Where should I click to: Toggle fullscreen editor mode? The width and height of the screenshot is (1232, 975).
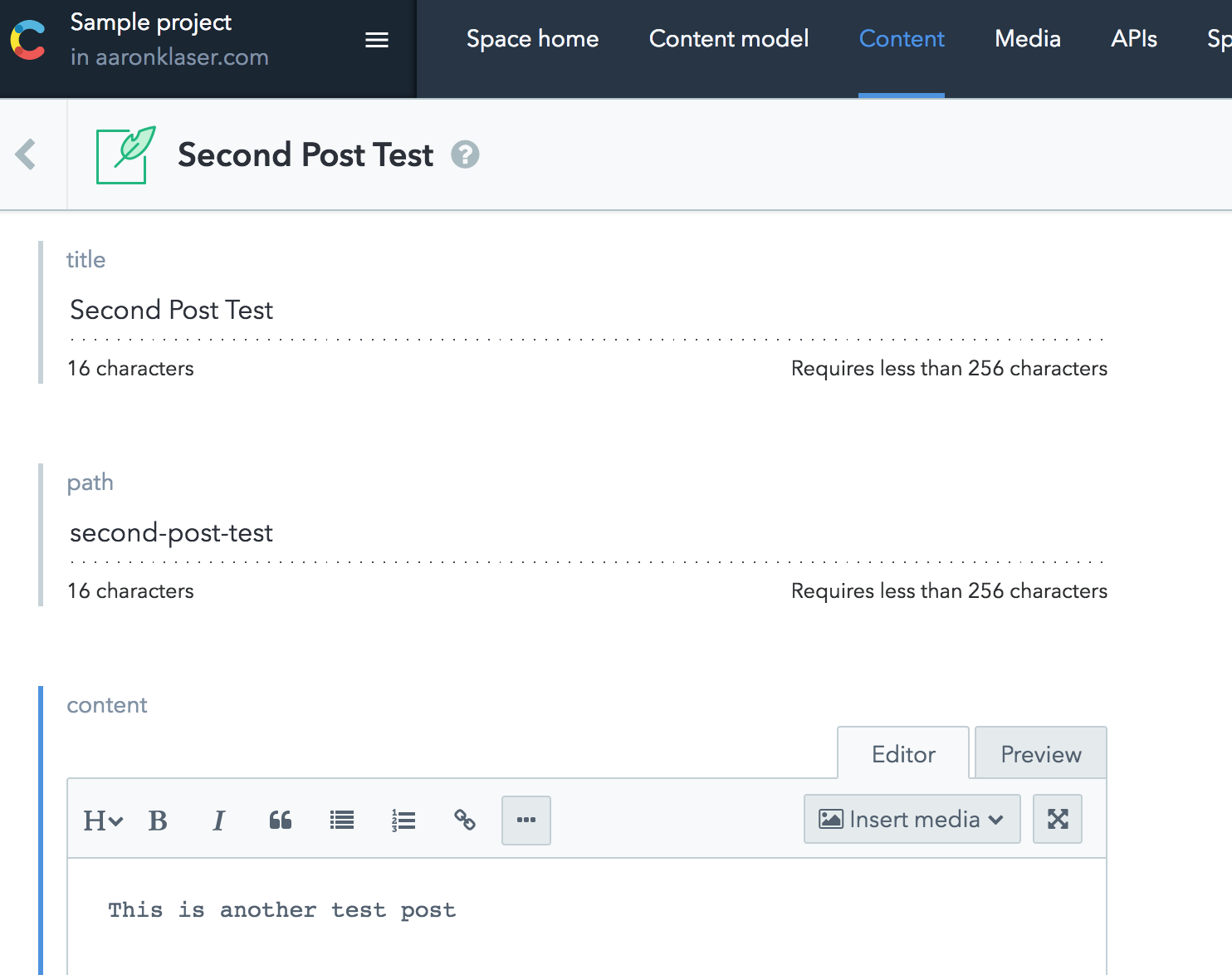click(x=1057, y=819)
